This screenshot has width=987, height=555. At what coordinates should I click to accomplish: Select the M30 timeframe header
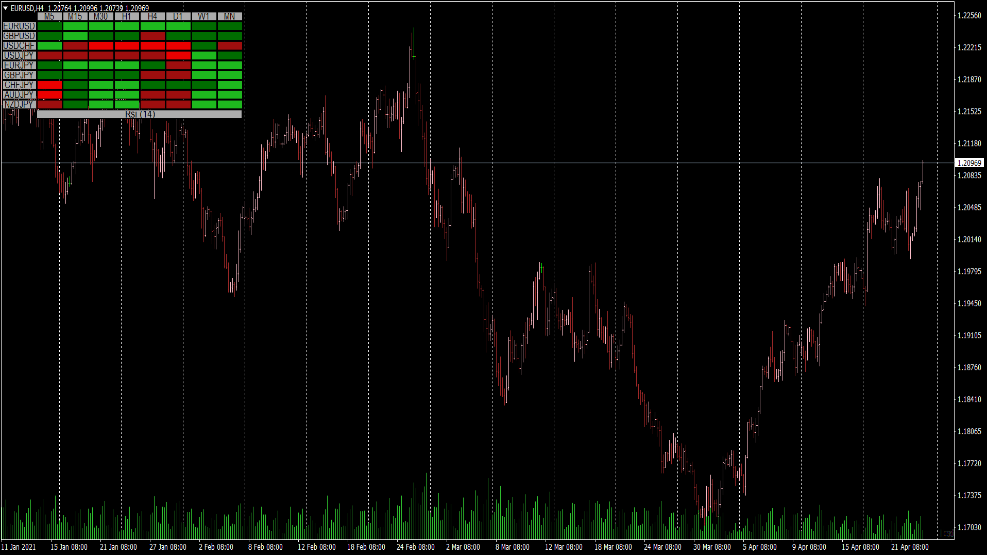[101, 16]
